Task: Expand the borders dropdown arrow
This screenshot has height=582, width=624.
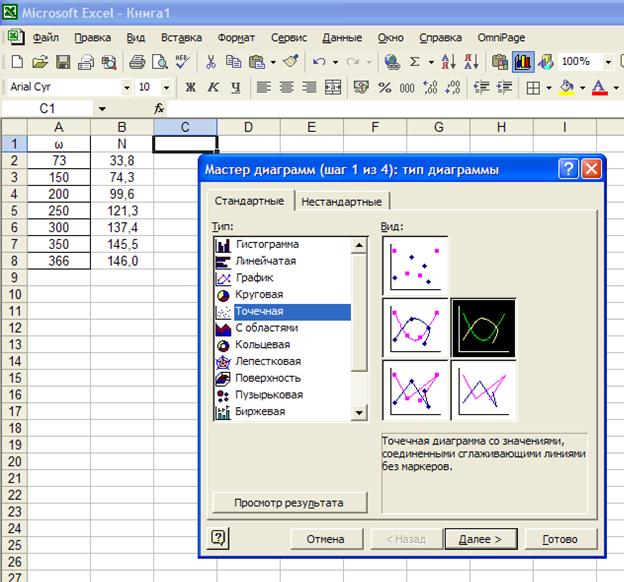Action: (549, 87)
